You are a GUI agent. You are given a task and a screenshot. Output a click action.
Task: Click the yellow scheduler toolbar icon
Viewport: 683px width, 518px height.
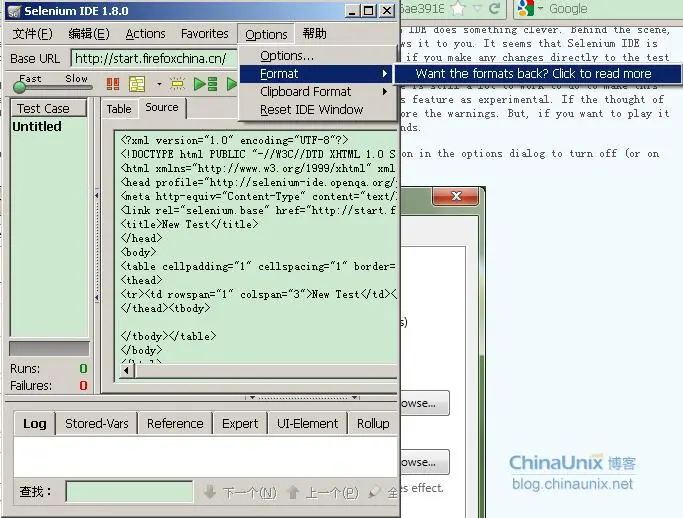[137, 84]
